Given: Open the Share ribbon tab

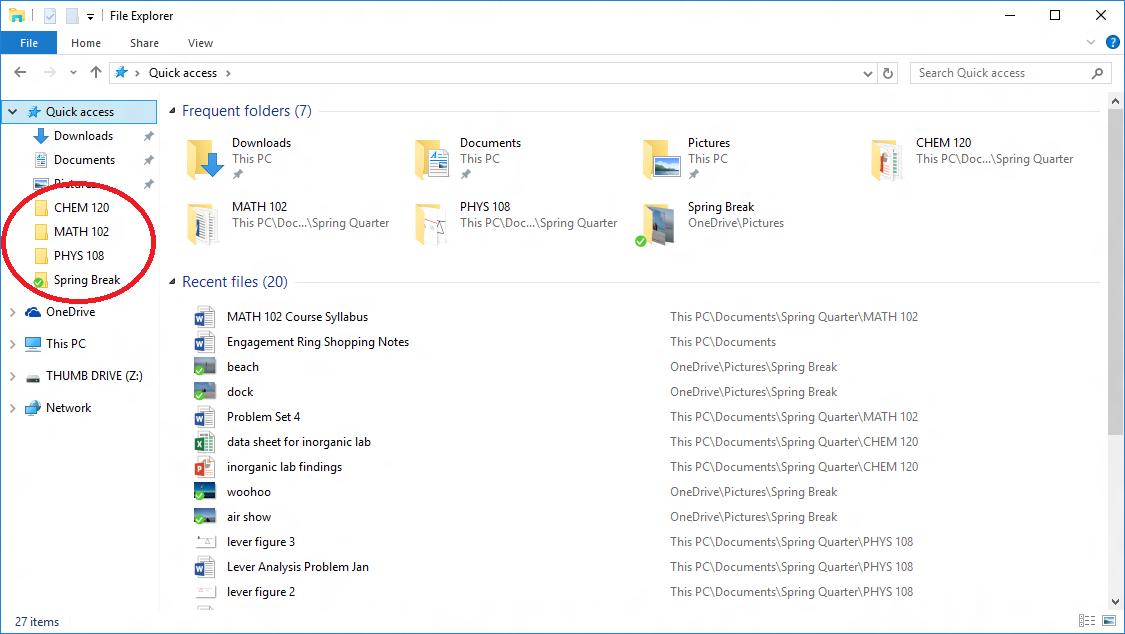Looking at the screenshot, I should 144,43.
